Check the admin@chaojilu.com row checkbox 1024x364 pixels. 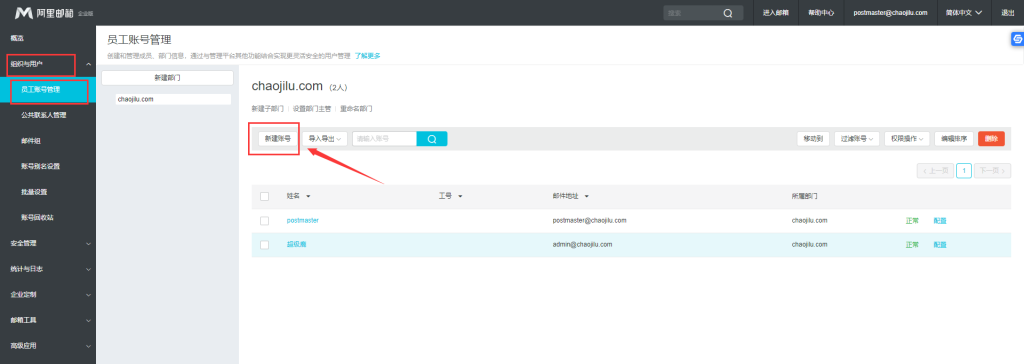tap(264, 244)
